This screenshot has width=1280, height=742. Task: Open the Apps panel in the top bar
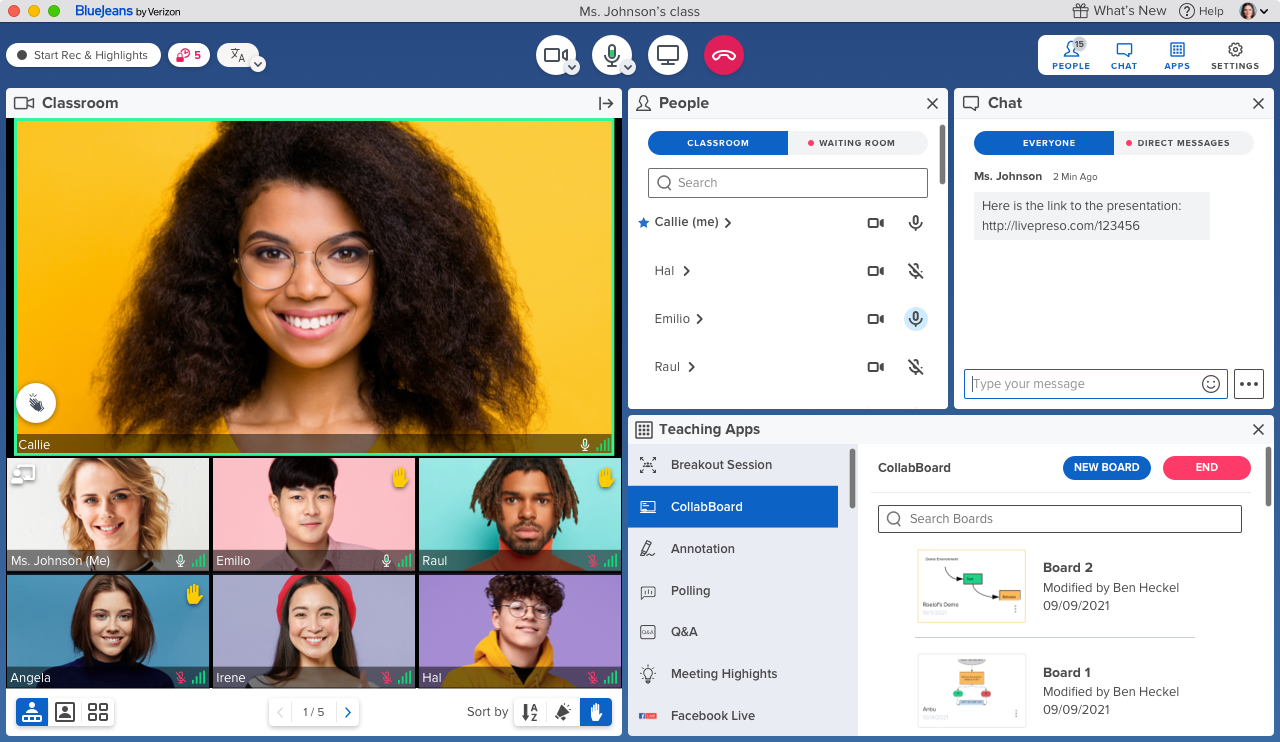coord(1176,55)
